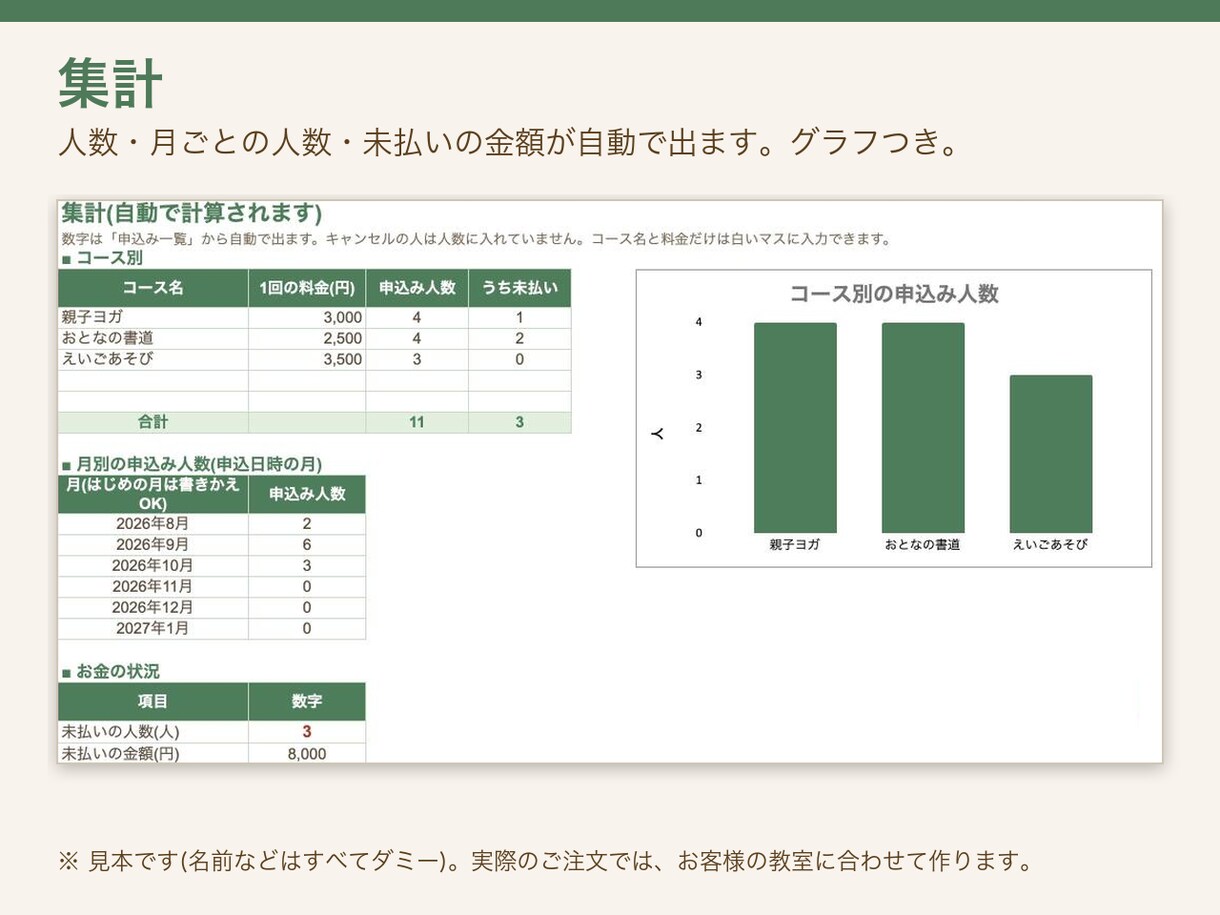Click the えいごあそび bar in the chart
Screen dimensions: 1220x915
coord(1051,454)
